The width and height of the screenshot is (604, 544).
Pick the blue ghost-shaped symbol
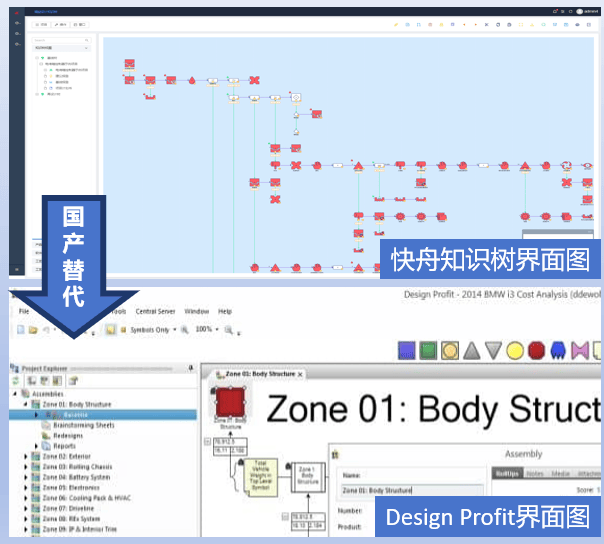point(558,351)
